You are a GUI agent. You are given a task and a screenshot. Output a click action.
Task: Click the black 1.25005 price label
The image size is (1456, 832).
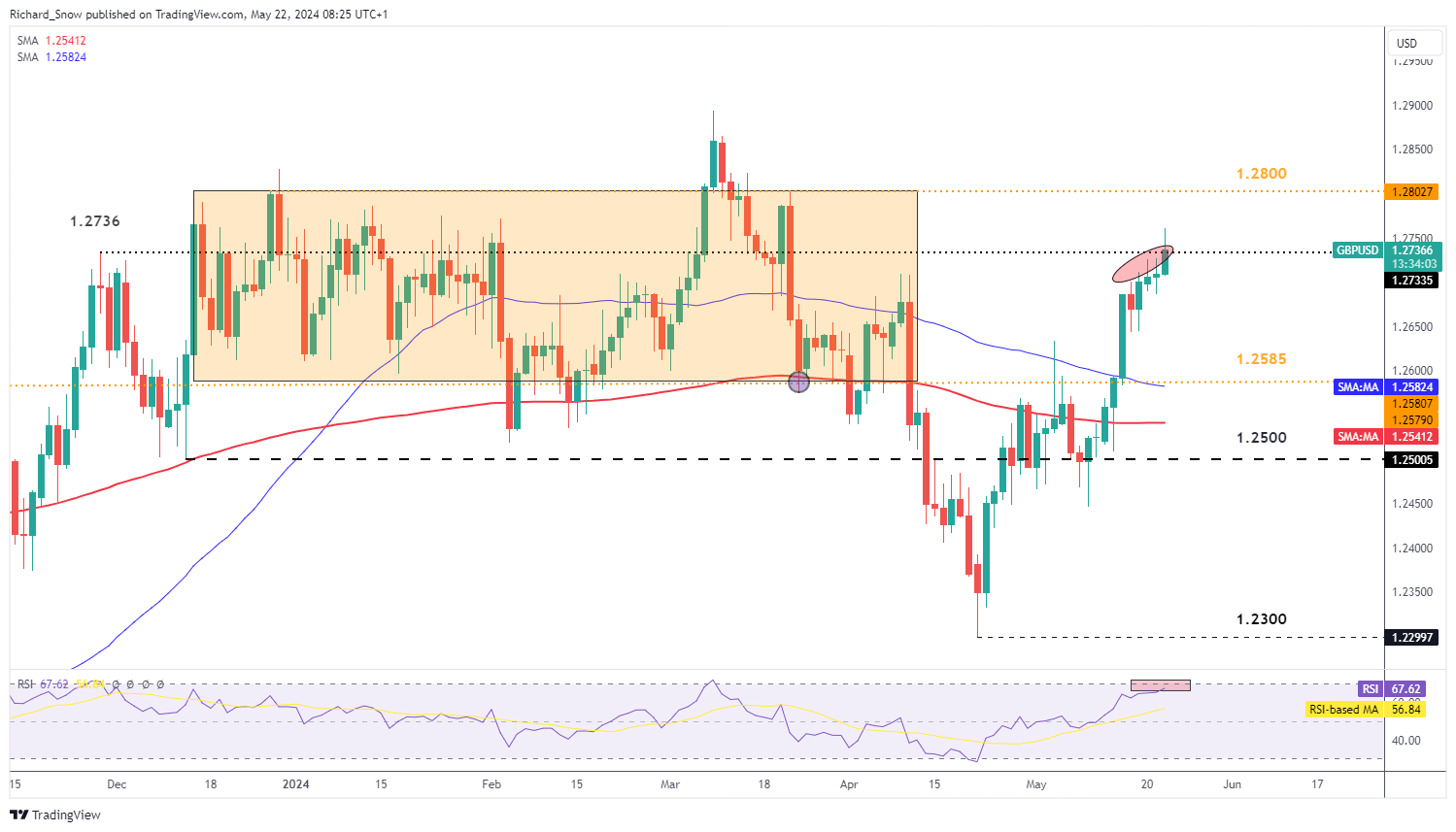(1412, 459)
